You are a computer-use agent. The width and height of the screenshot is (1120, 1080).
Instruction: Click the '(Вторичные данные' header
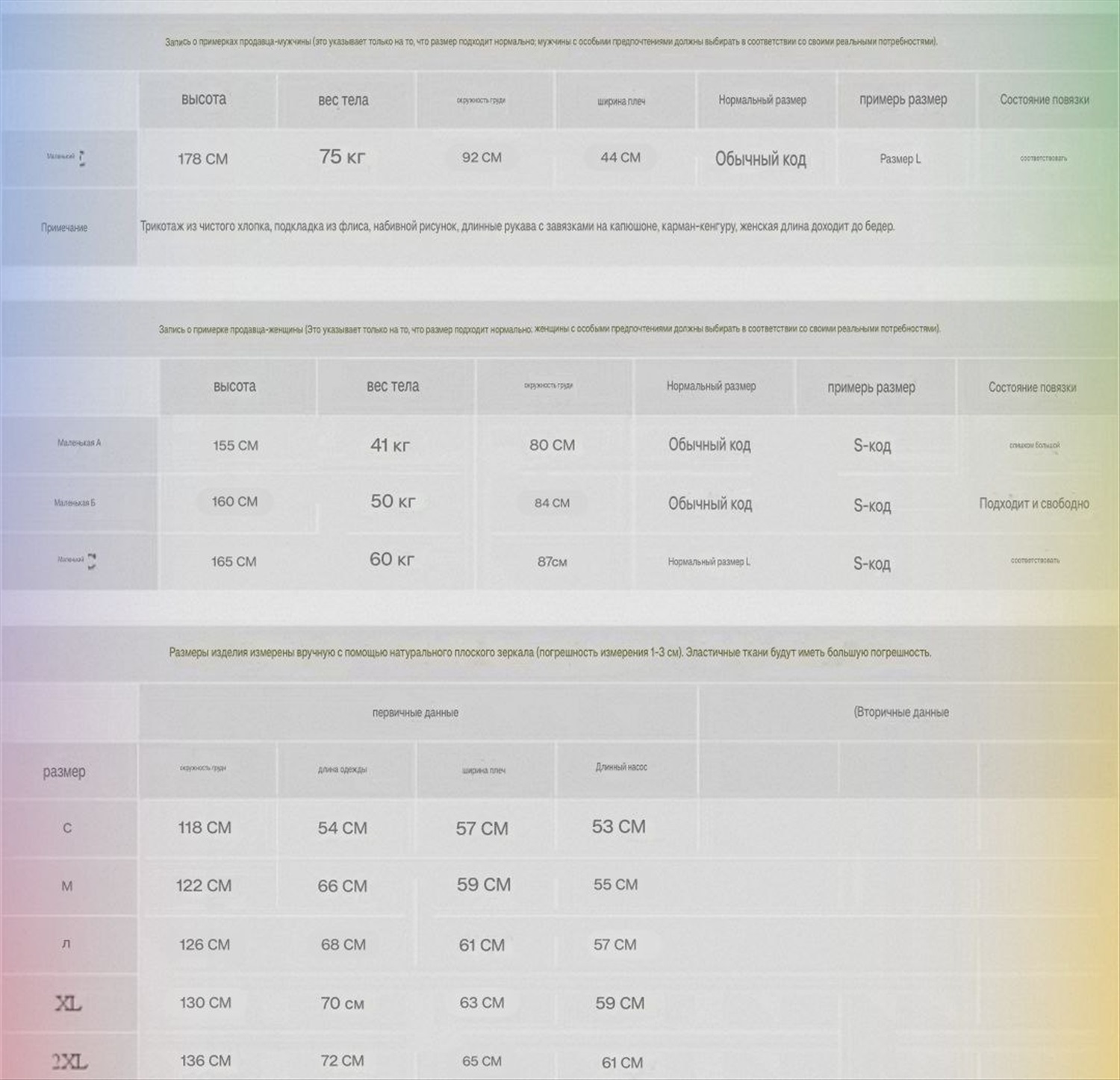pyautogui.click(x=900, y=713)
